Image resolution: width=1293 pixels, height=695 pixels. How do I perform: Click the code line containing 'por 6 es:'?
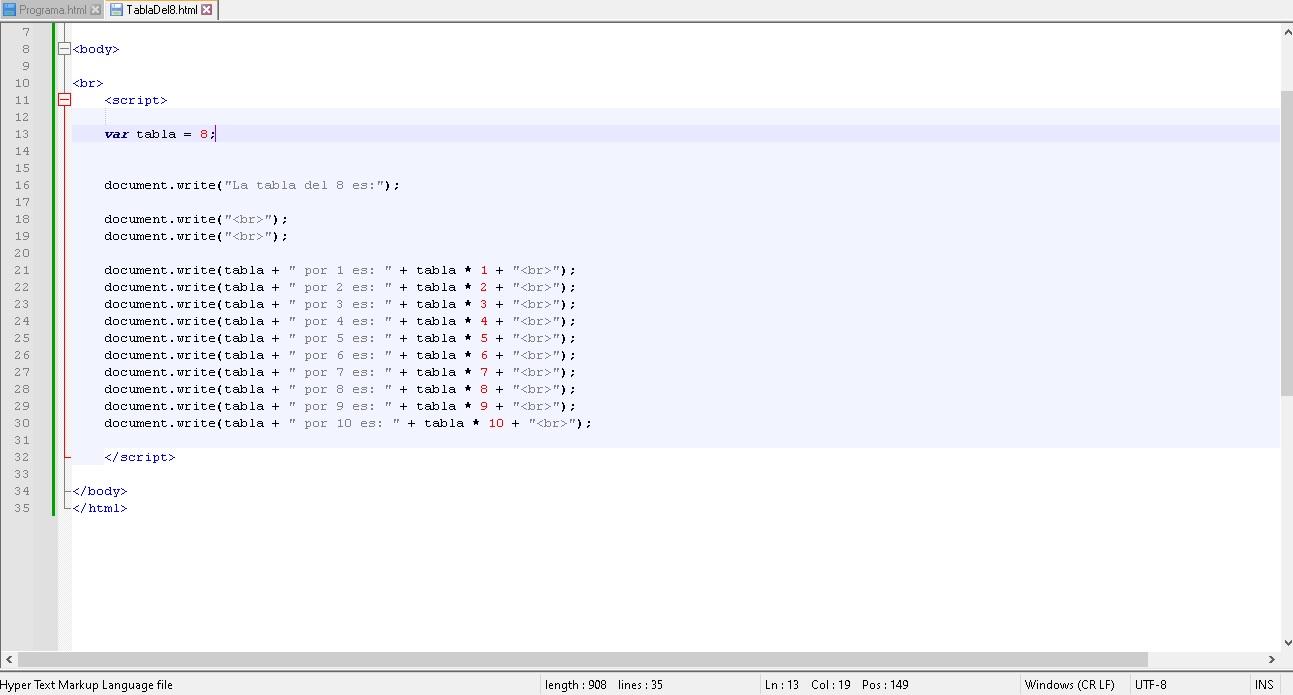click(x=340, y=355)
